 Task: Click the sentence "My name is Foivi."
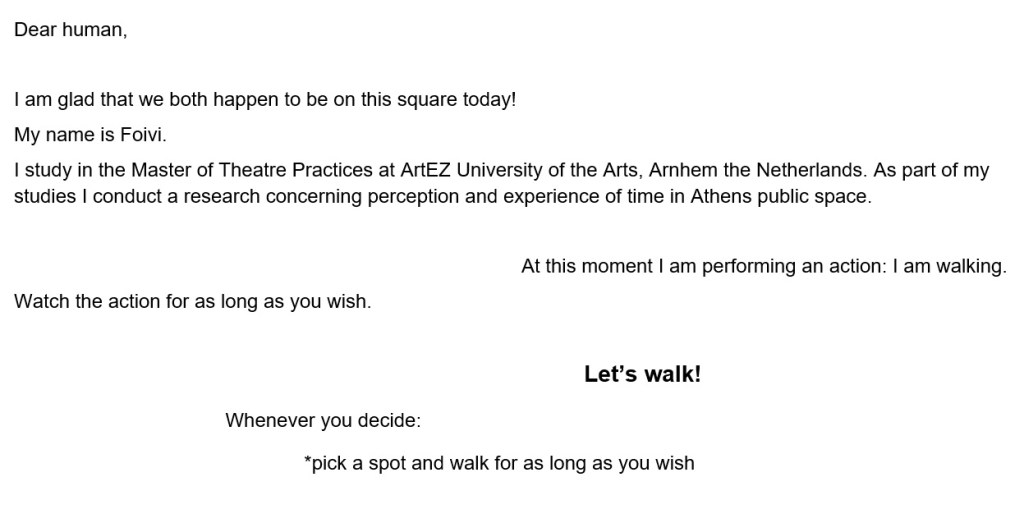[x=83, y=135]
